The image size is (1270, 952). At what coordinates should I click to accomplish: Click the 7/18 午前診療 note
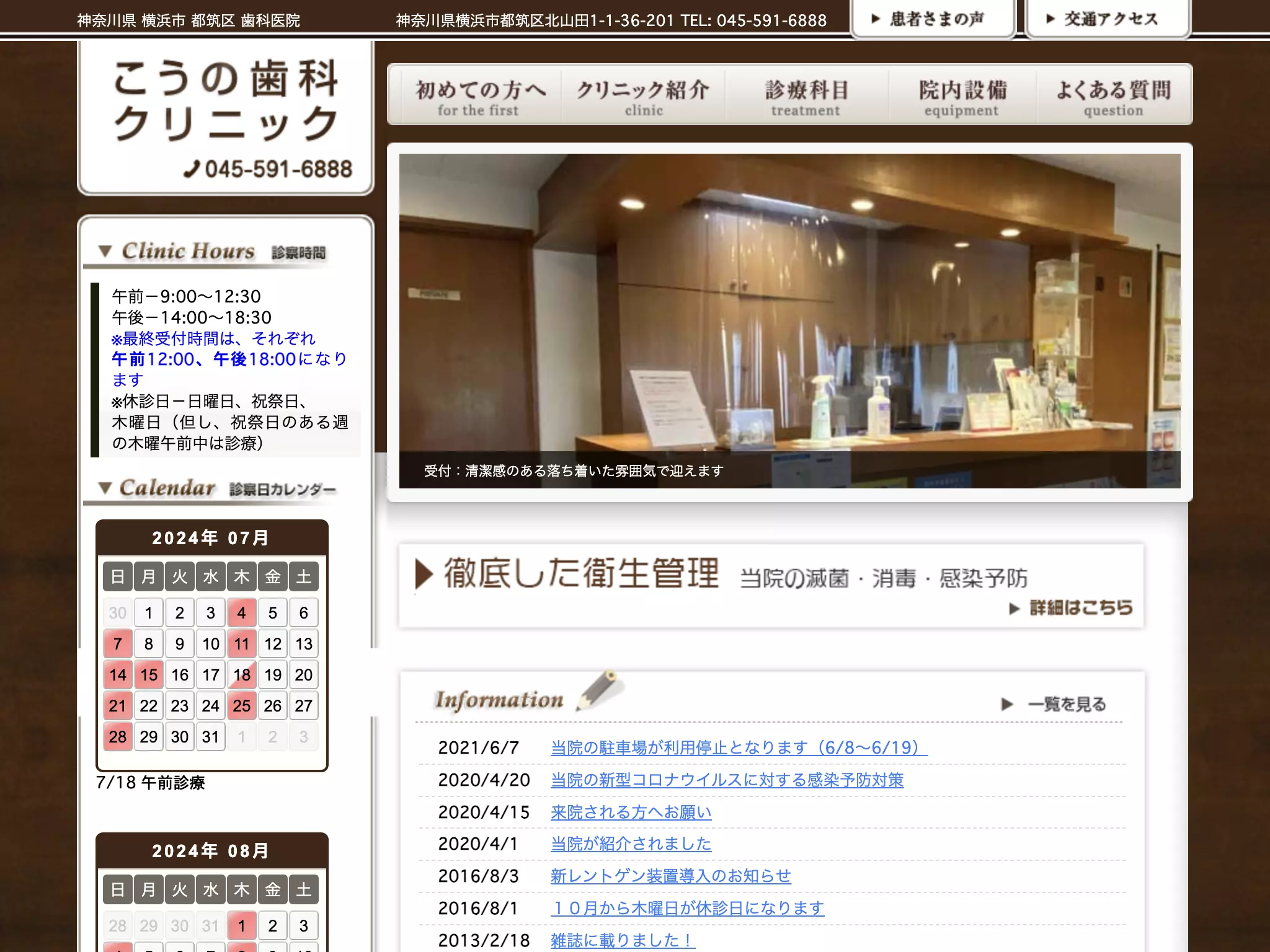click(151, 782)
